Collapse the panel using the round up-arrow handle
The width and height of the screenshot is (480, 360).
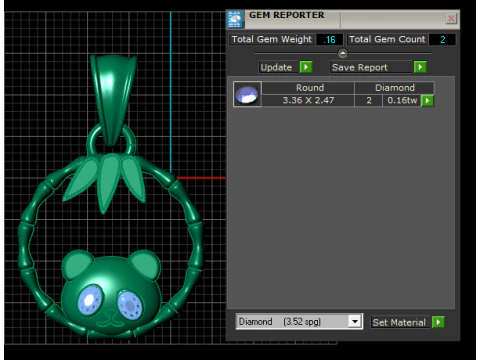point(343,53)
